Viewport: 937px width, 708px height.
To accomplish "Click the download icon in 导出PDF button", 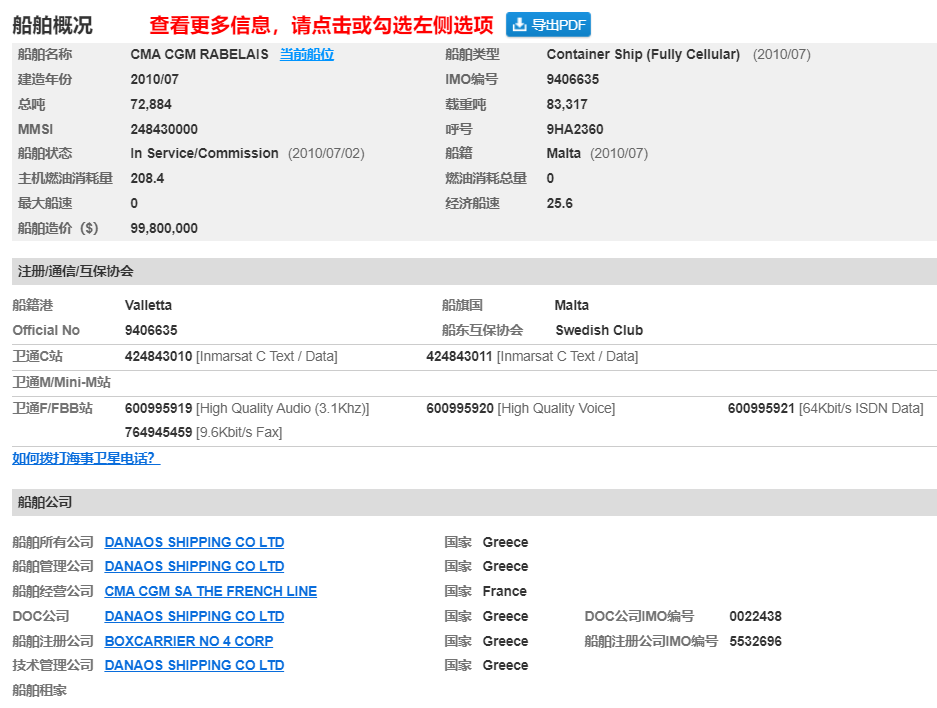I will (519, 24).
